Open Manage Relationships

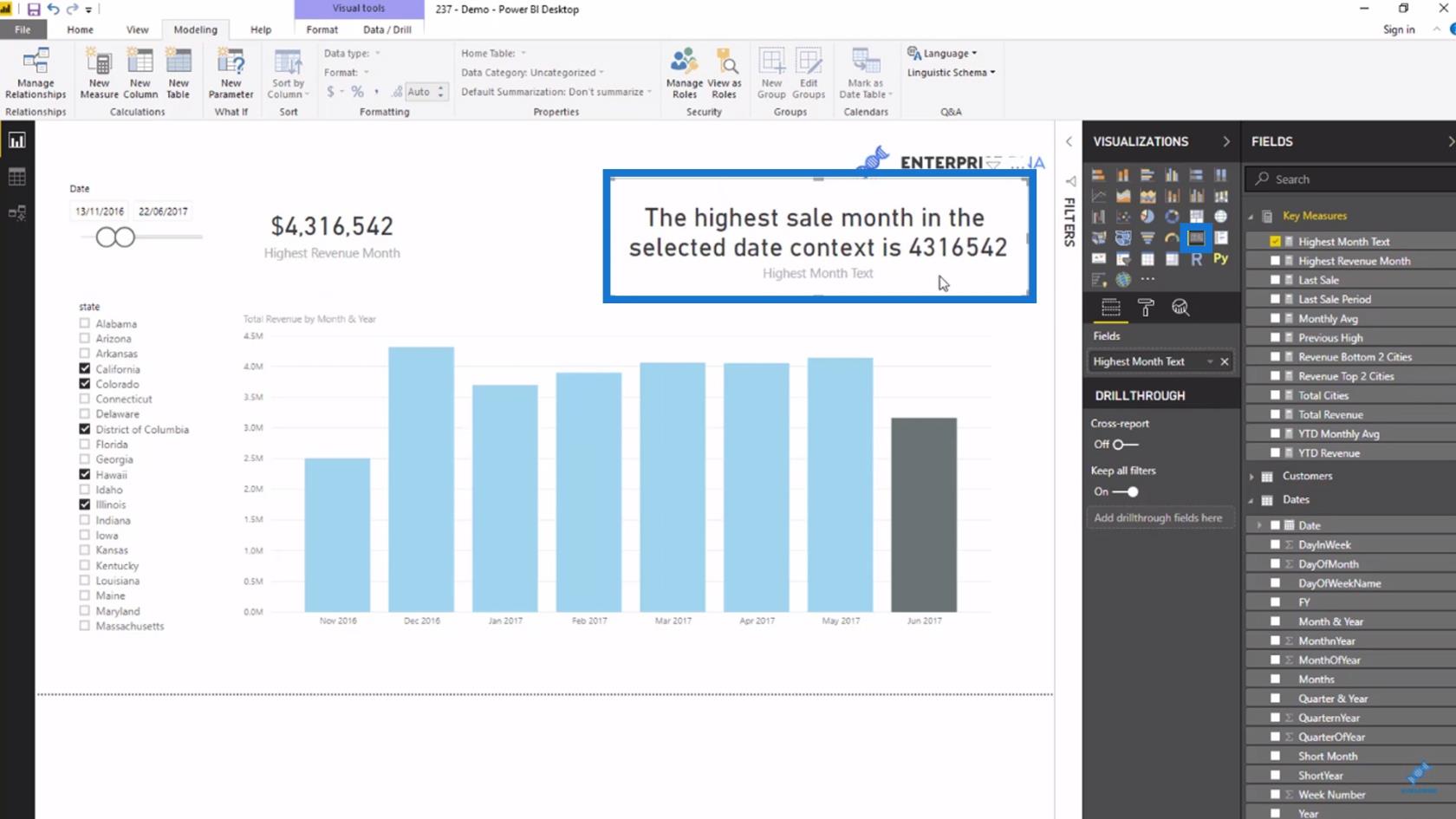tap(36, 75)
